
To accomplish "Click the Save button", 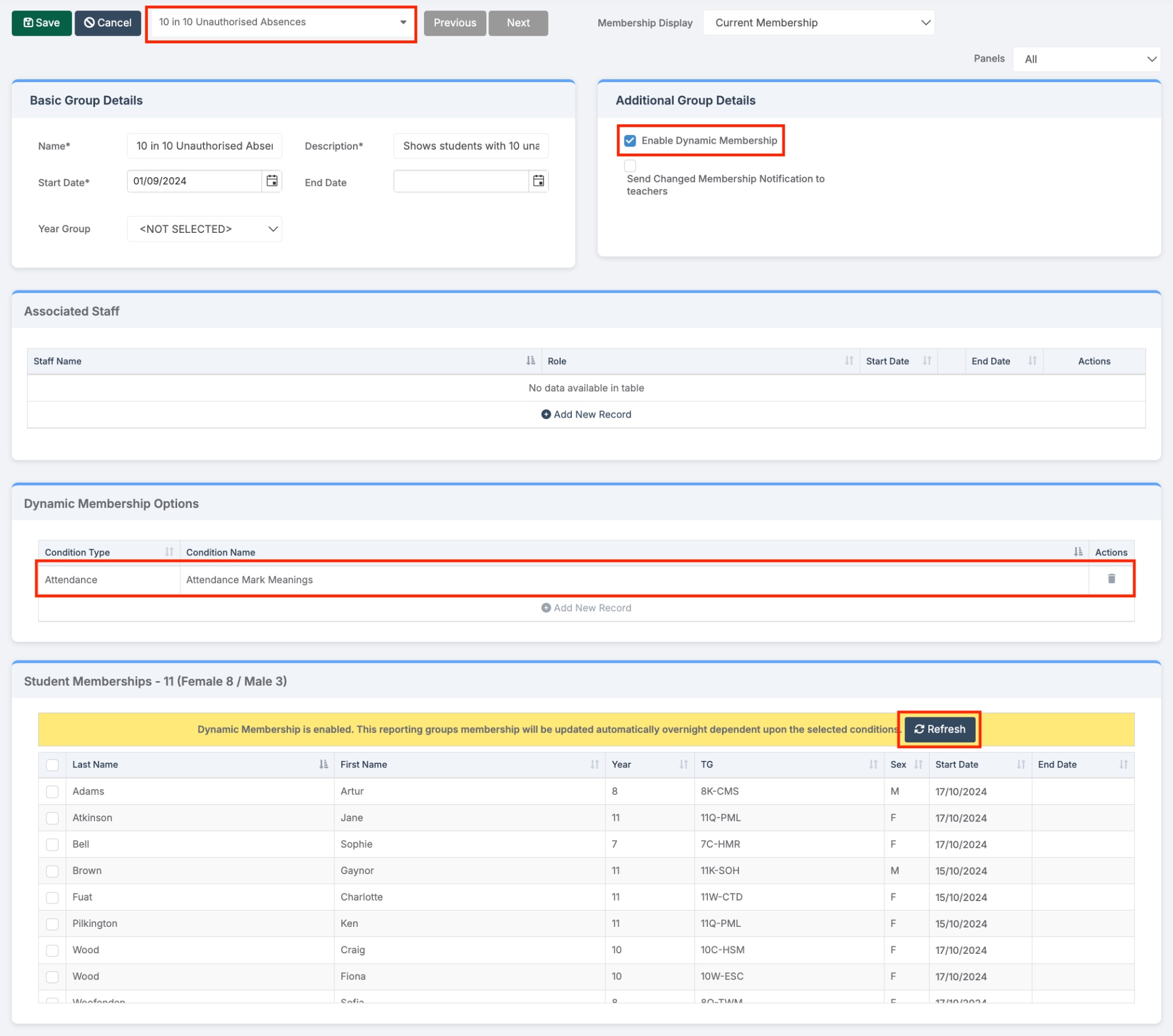I will (42, 23).
